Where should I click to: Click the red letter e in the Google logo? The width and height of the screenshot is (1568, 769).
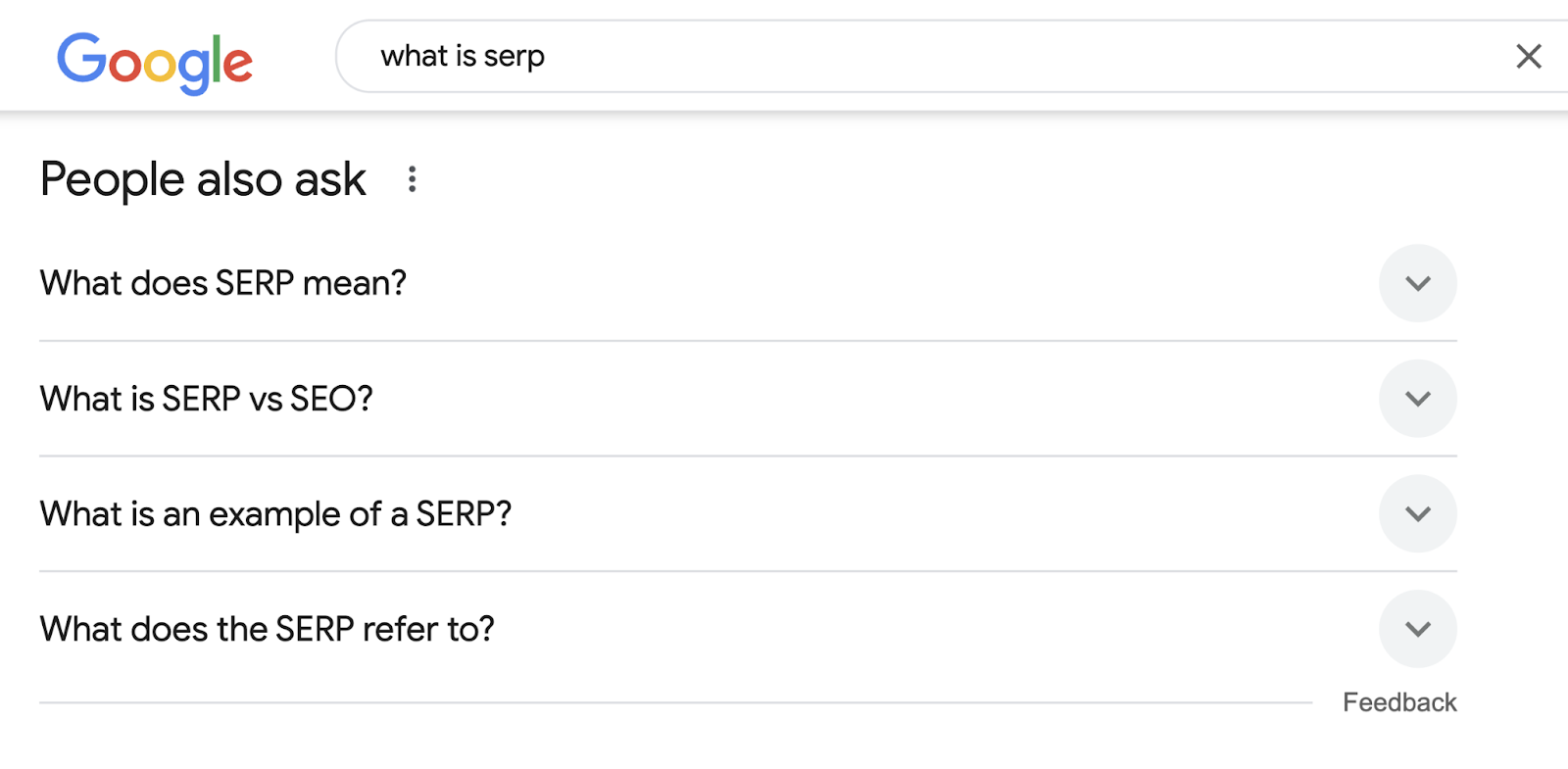point(238,66)
